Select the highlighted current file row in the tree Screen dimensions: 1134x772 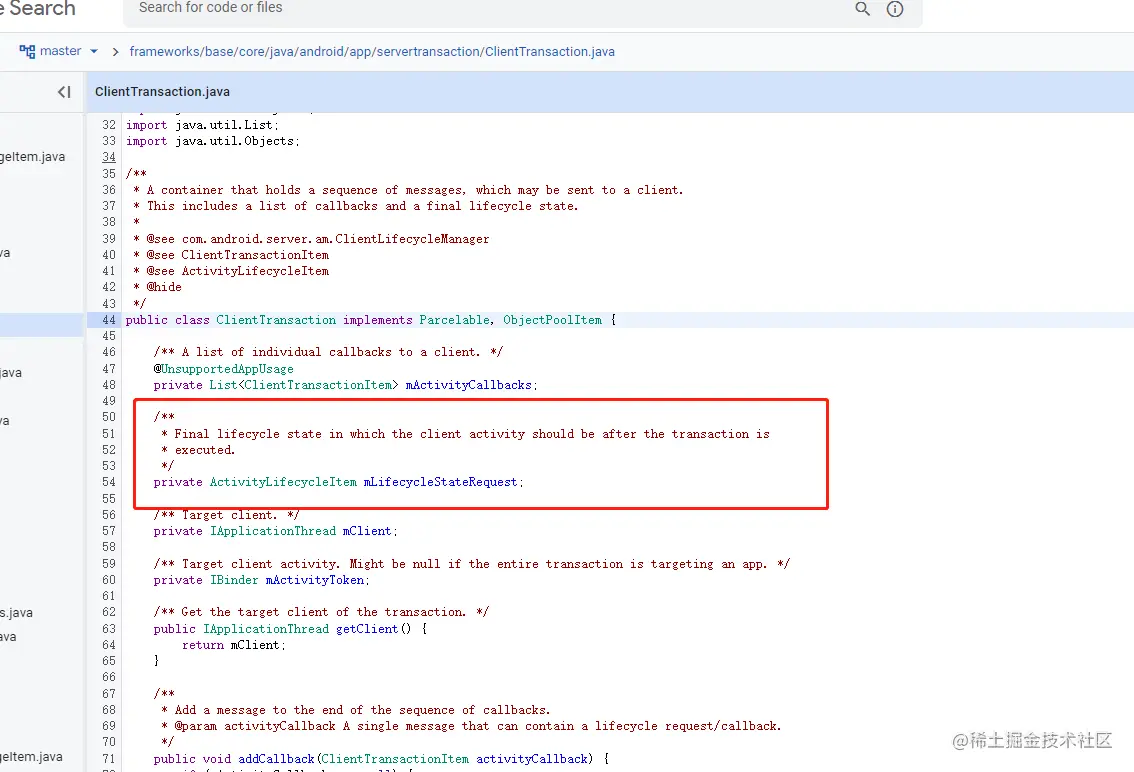pyautogui.click(x=42, y=324)
